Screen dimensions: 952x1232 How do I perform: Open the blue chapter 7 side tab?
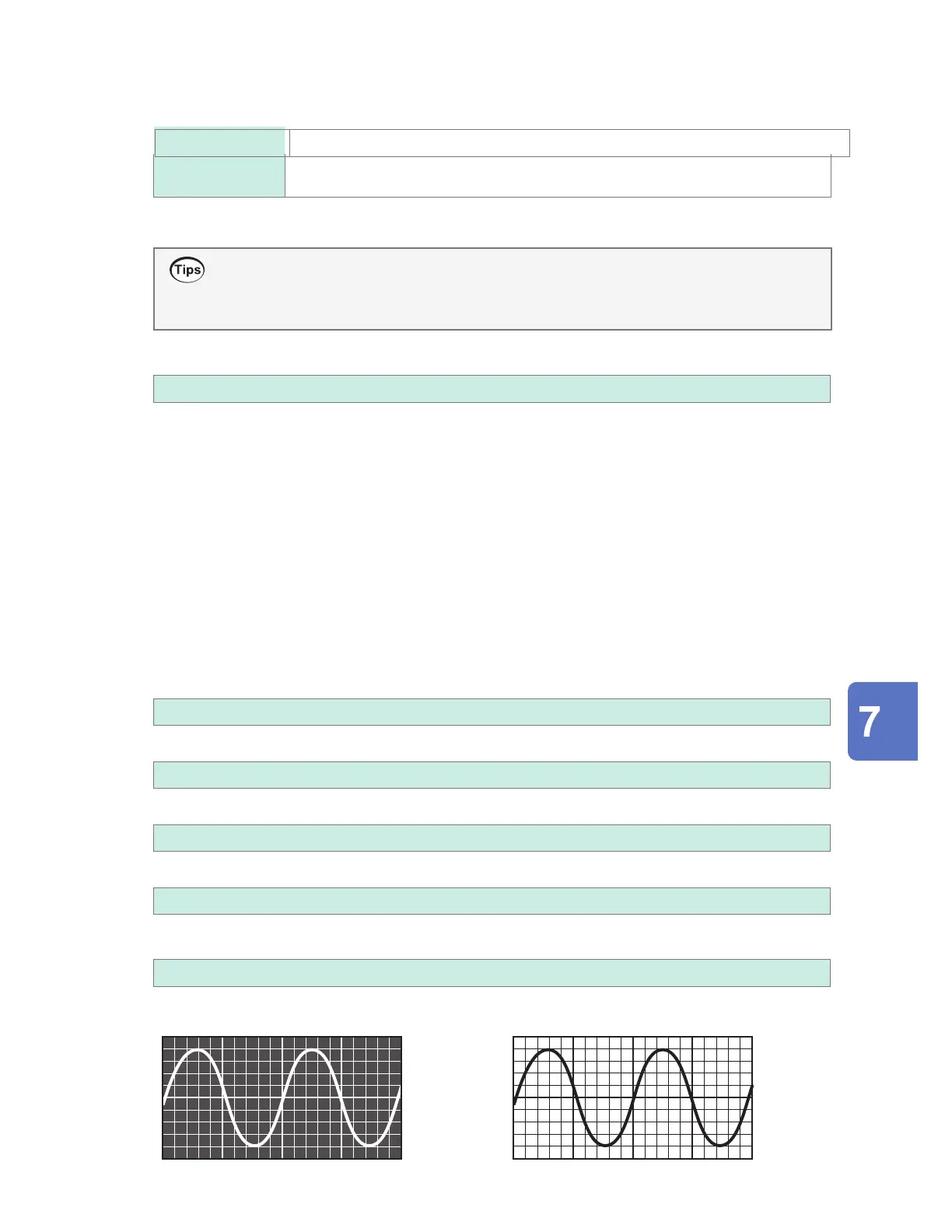[883, 721]
